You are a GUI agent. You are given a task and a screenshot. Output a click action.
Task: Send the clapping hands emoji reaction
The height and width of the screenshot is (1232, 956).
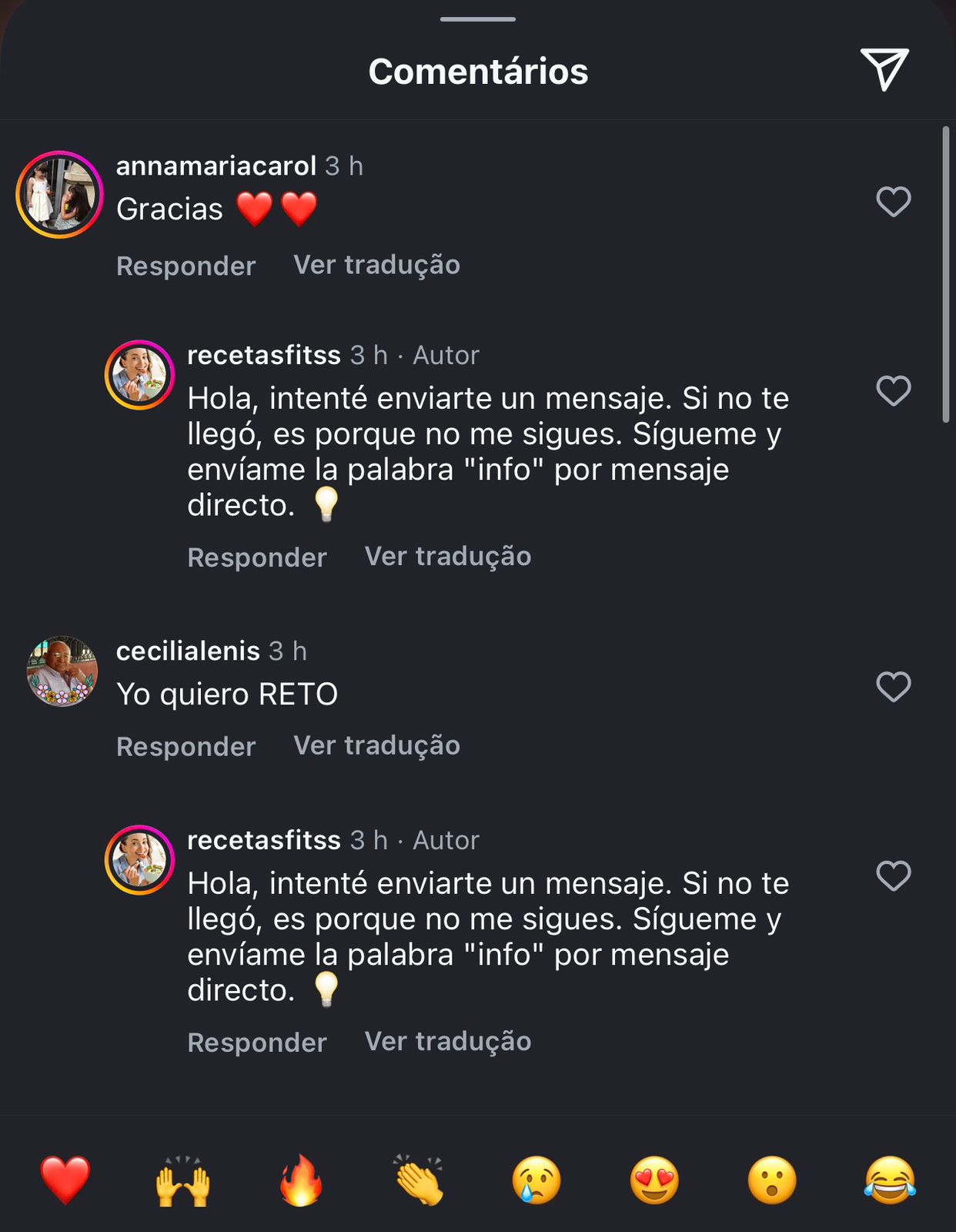[419, 1180]
